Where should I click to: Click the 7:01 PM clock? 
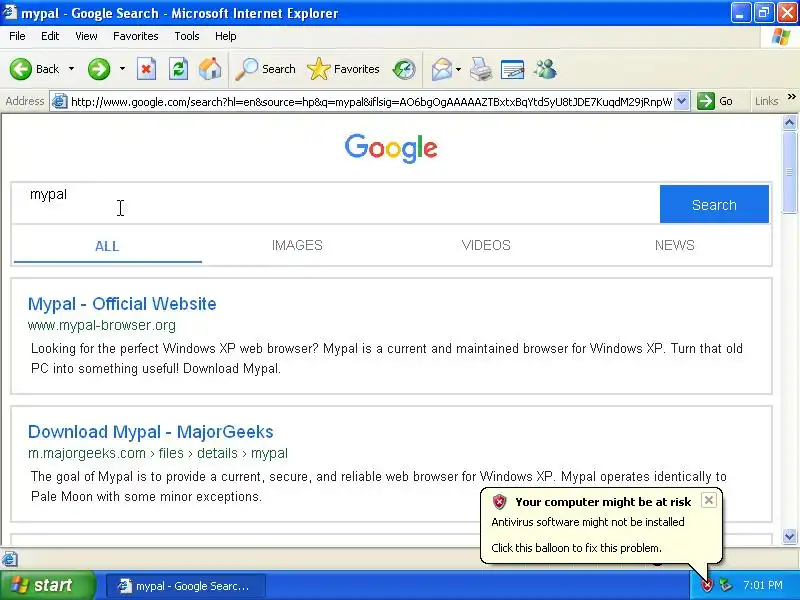tap(763, 585)
